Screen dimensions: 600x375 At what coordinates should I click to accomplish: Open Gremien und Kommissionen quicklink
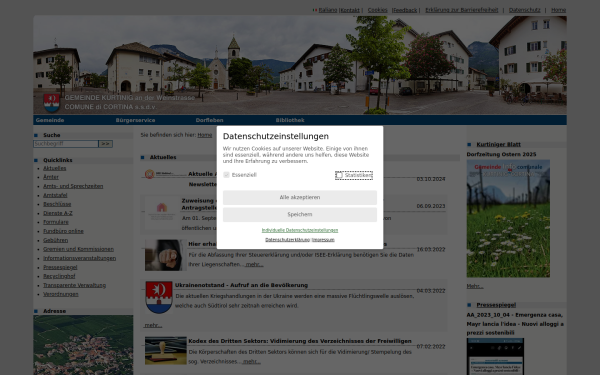click(78, 249)
